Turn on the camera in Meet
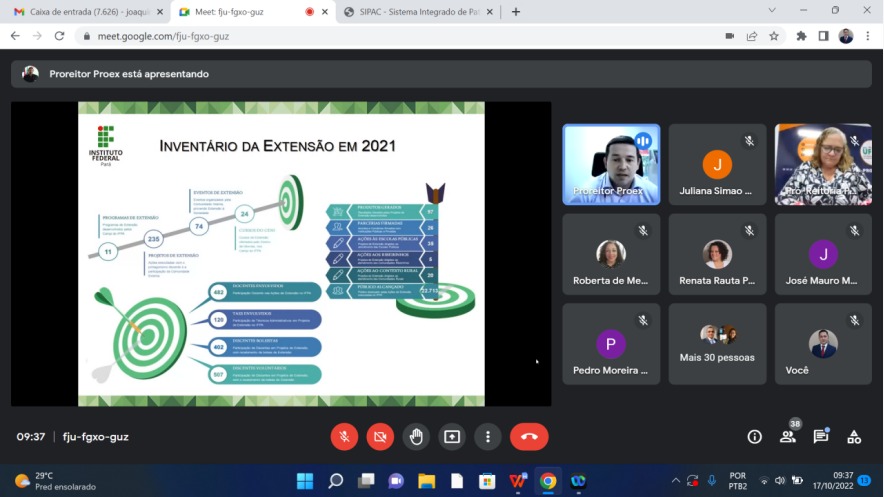 (x=380, y=437)
